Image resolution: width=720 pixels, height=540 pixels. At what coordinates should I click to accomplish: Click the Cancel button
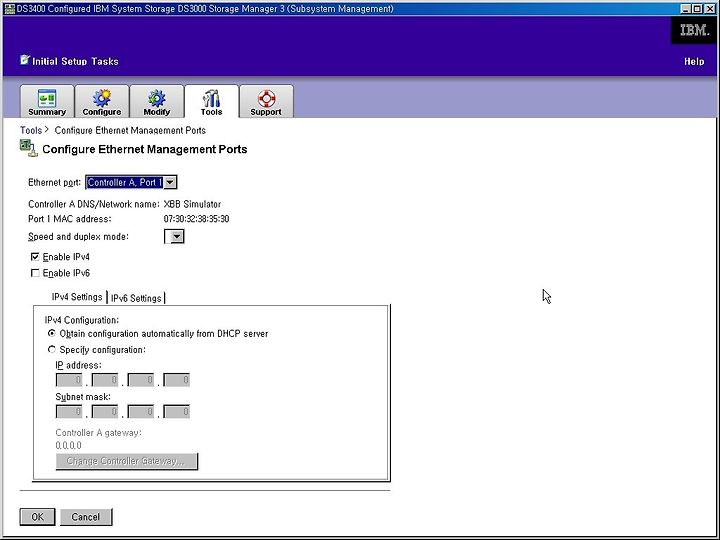[x=86, y=517]
